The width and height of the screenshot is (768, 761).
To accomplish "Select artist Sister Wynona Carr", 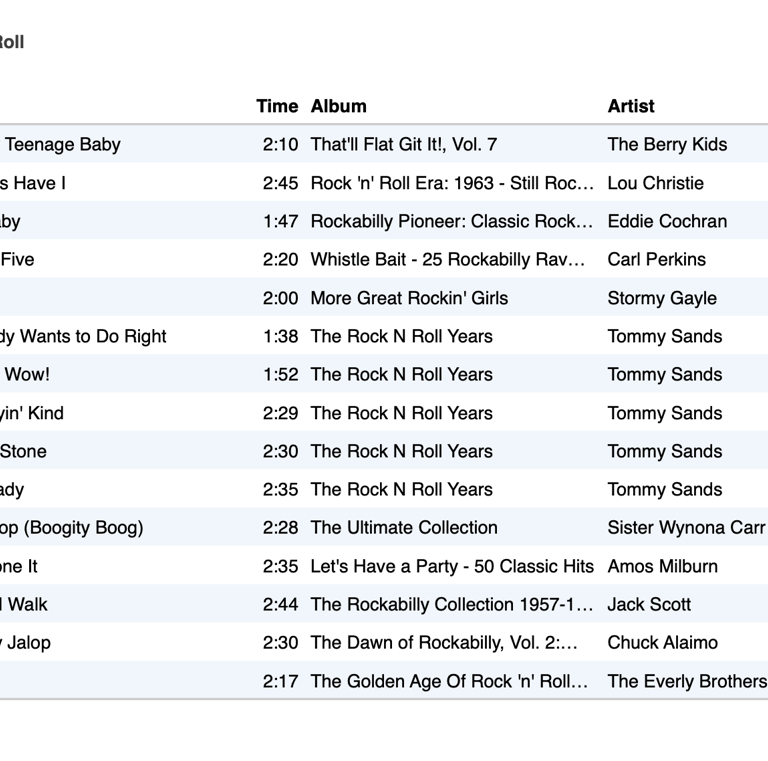I will (x=686, y=528).
